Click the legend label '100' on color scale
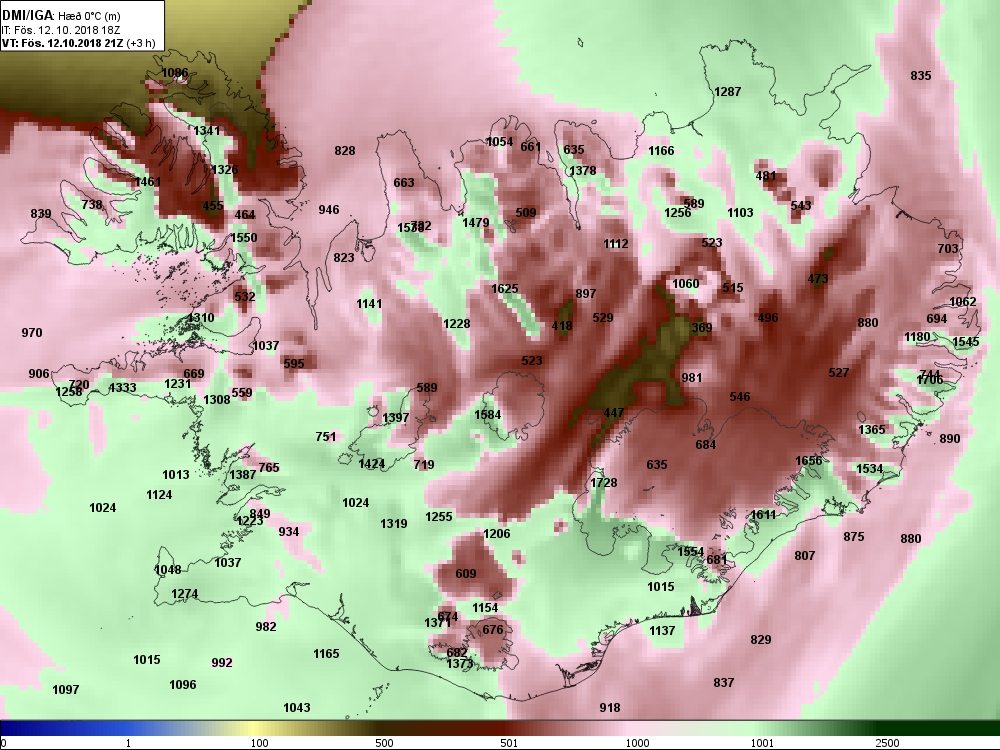 click(x=260, y=743)
